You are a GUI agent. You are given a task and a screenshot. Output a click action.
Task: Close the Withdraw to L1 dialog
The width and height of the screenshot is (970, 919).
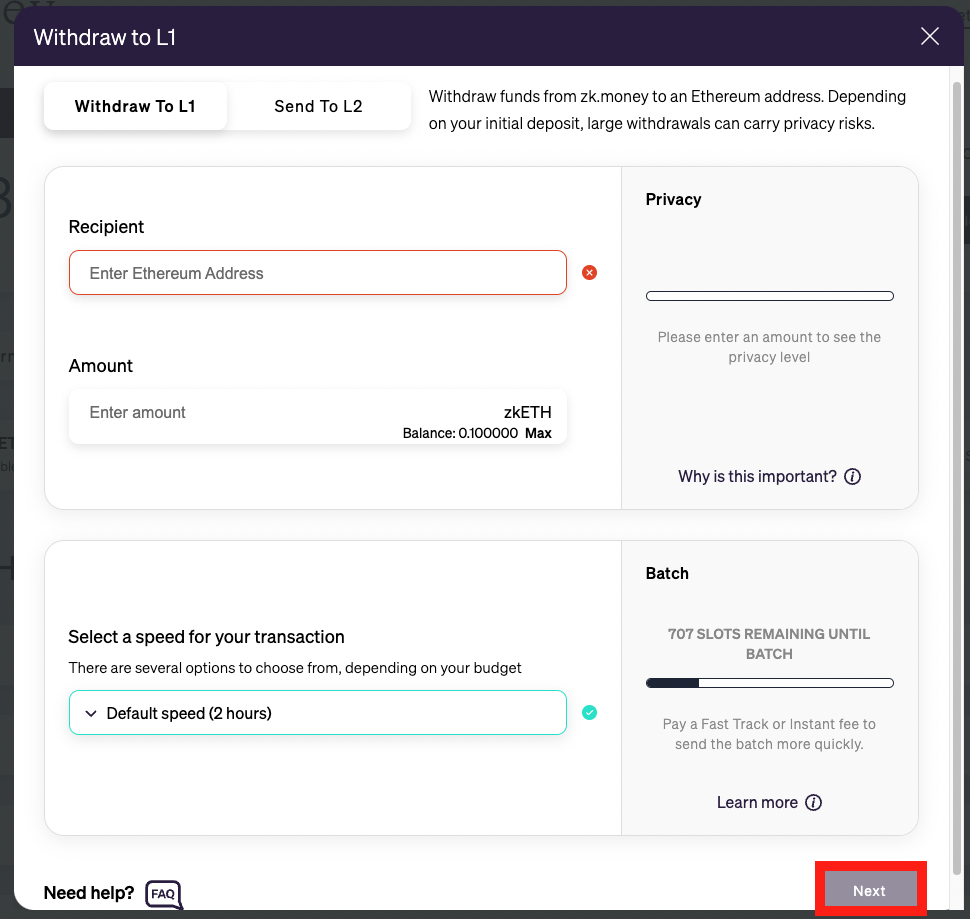tap(929, 36)
